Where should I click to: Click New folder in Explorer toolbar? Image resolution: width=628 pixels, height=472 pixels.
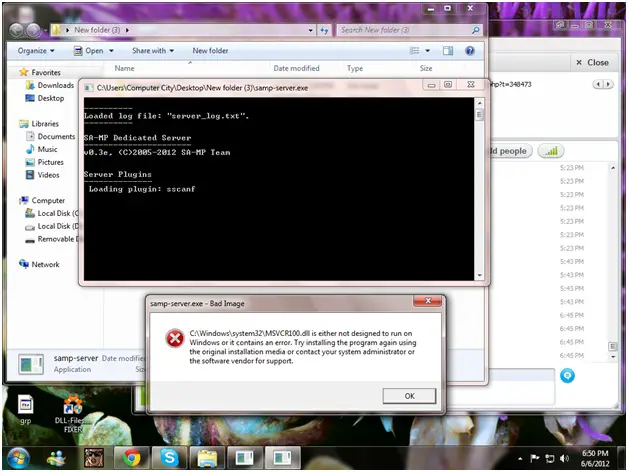click(x=210, y=51)
